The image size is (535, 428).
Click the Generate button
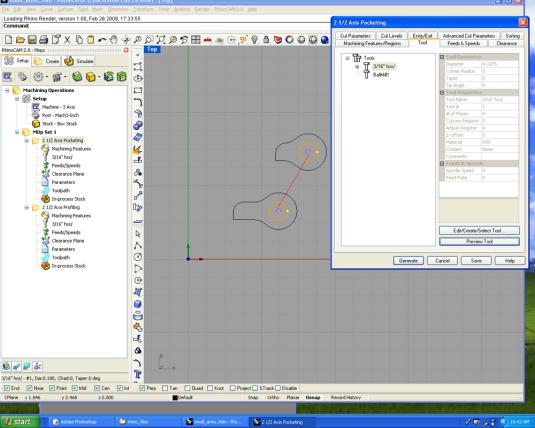(x=408, y=260)
